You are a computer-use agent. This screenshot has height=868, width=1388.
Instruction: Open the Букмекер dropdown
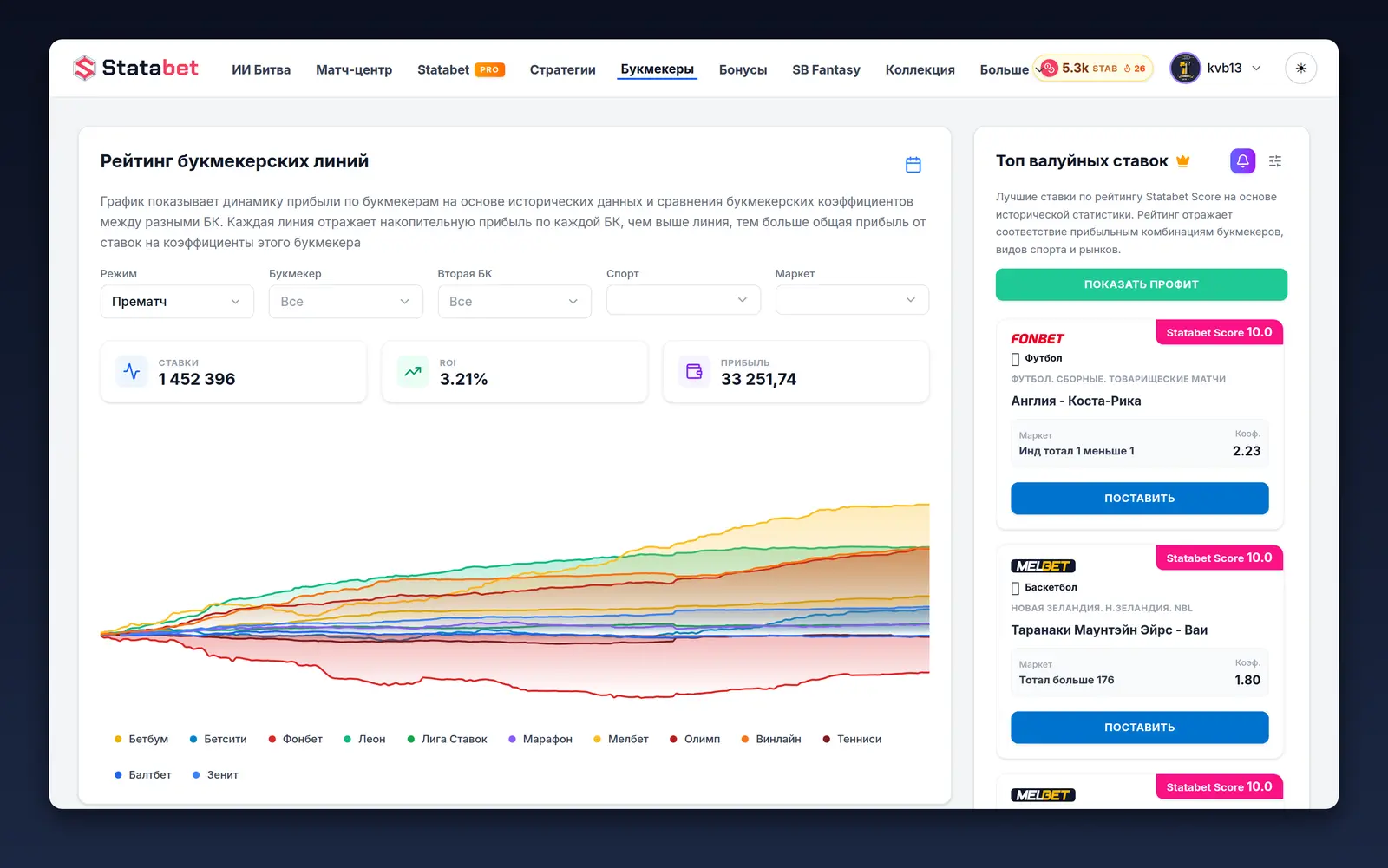tap(345, 301)
